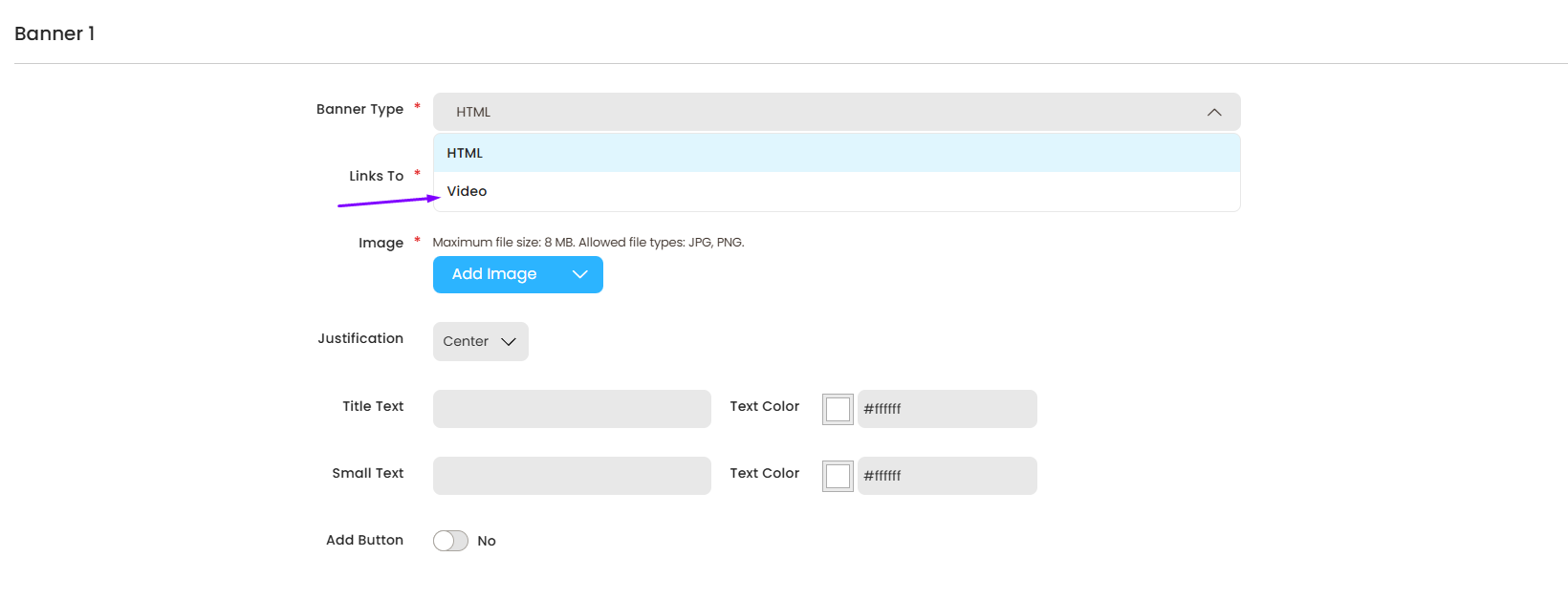This screenshot has height=600, width=1568.
Task: Toggle the Add Button switch
Action: [450, 541]
